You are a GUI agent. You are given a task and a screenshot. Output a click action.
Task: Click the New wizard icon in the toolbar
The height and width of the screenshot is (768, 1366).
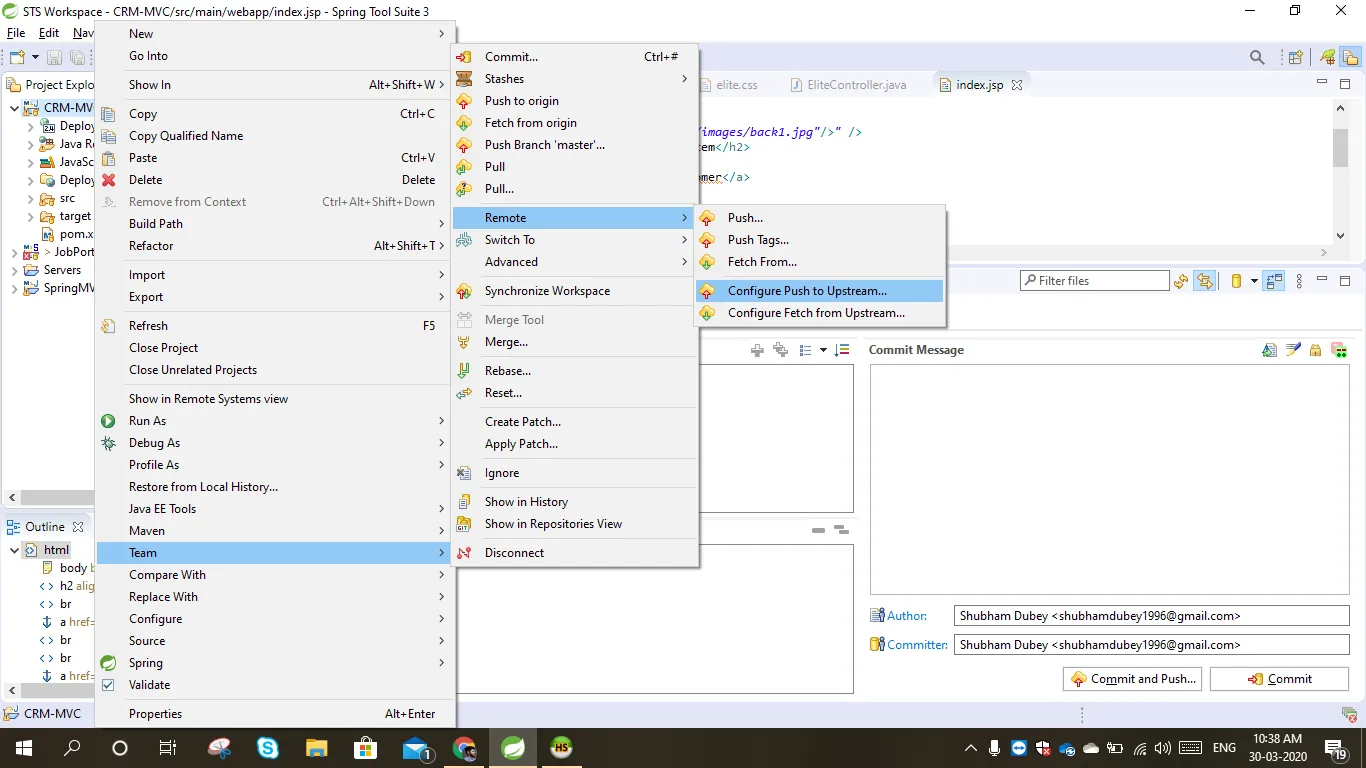[17, 58]
